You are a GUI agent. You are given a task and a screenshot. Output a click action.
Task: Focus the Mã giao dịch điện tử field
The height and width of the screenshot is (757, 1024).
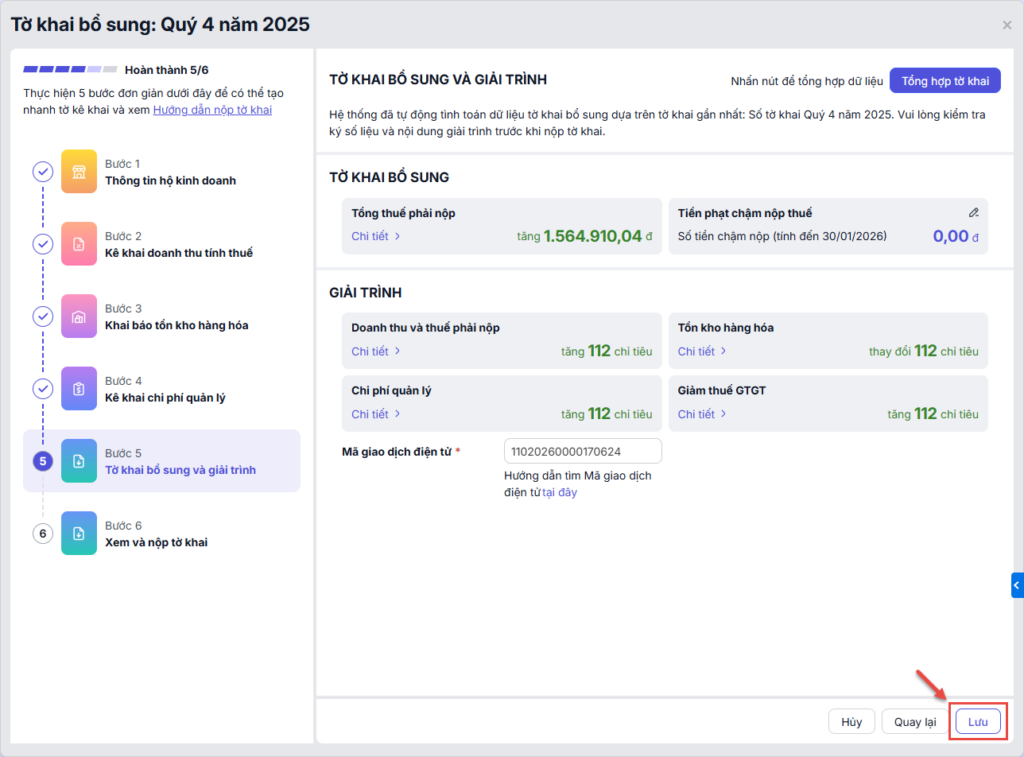point(583,452)
